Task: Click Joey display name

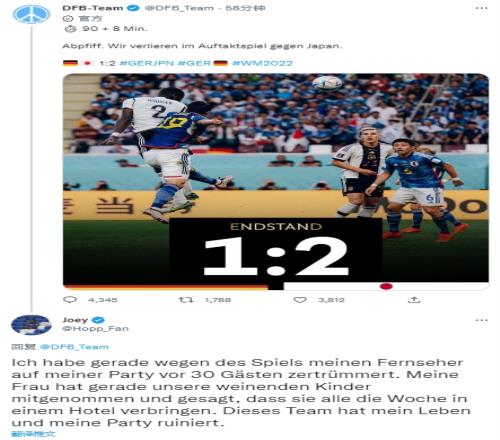Action: [x=75, y=320]
